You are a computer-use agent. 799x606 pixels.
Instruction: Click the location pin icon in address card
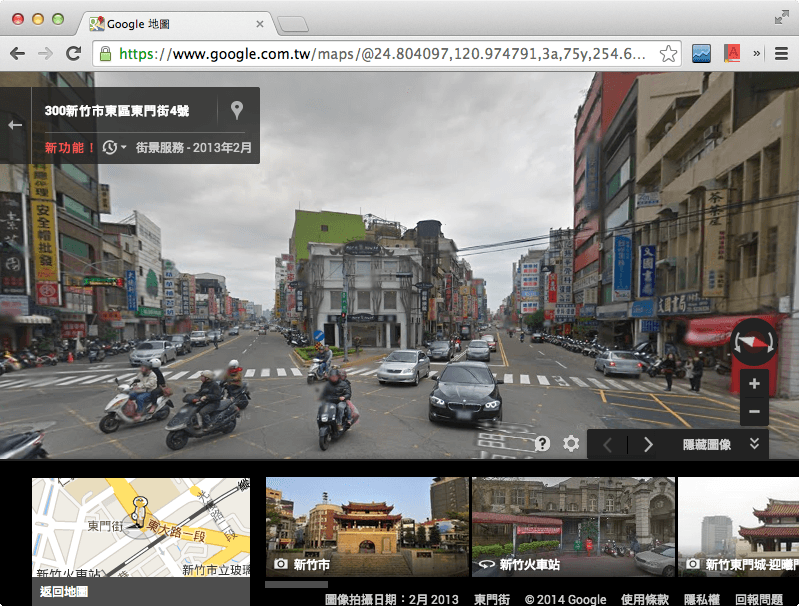[x=237, y=110]
